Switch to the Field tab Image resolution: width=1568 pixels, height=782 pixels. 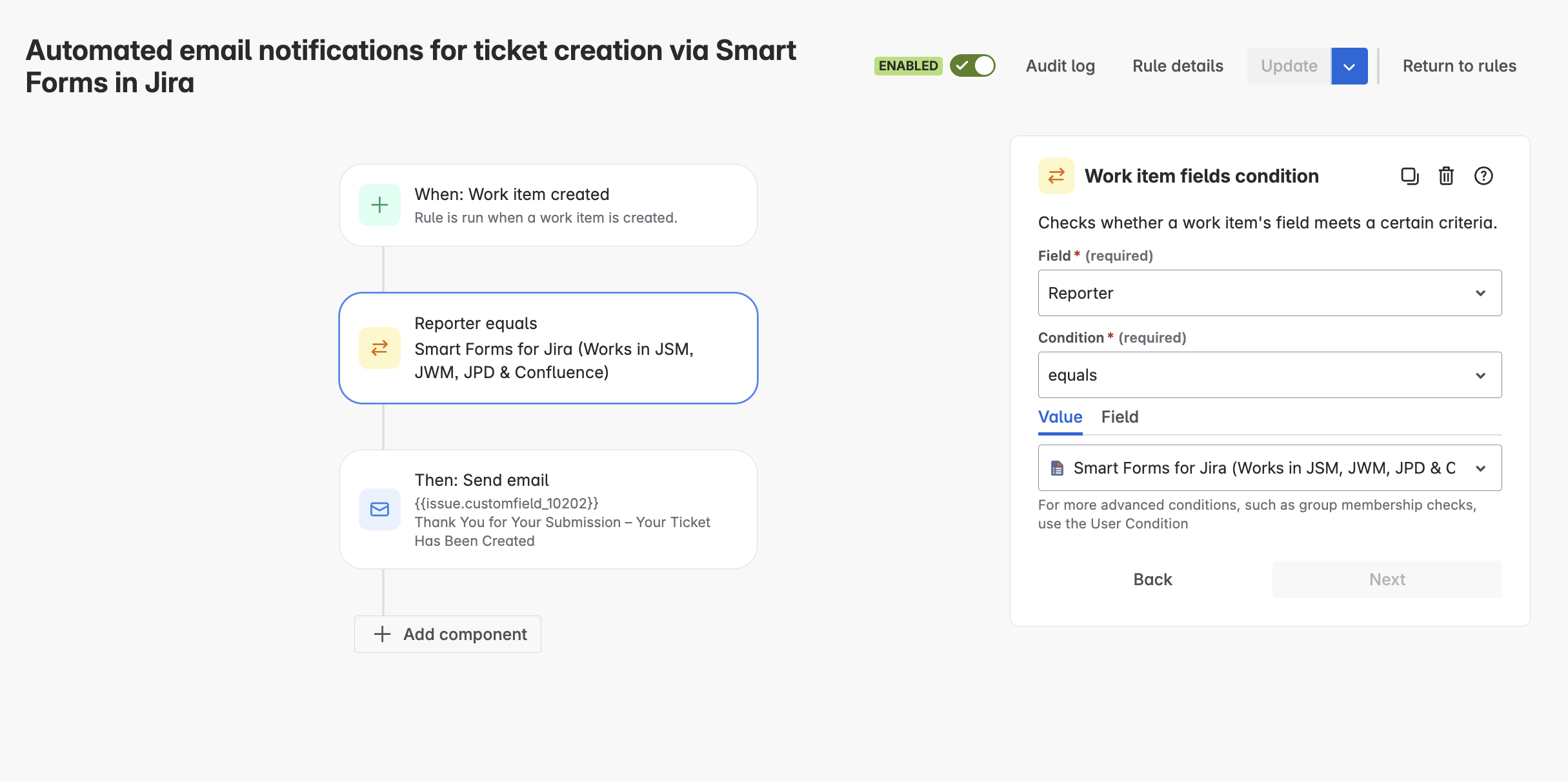click(1120, 417)
